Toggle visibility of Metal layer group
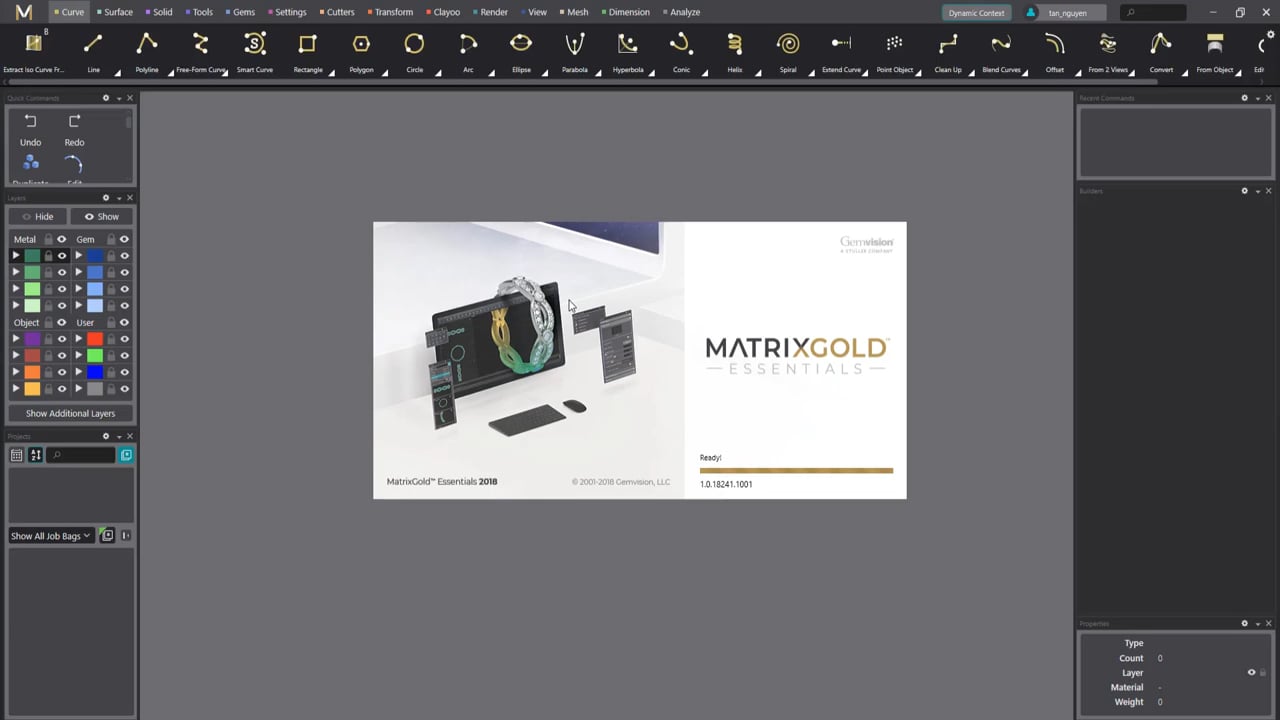This screenshot has width=1280, height=720. (61, 239)
